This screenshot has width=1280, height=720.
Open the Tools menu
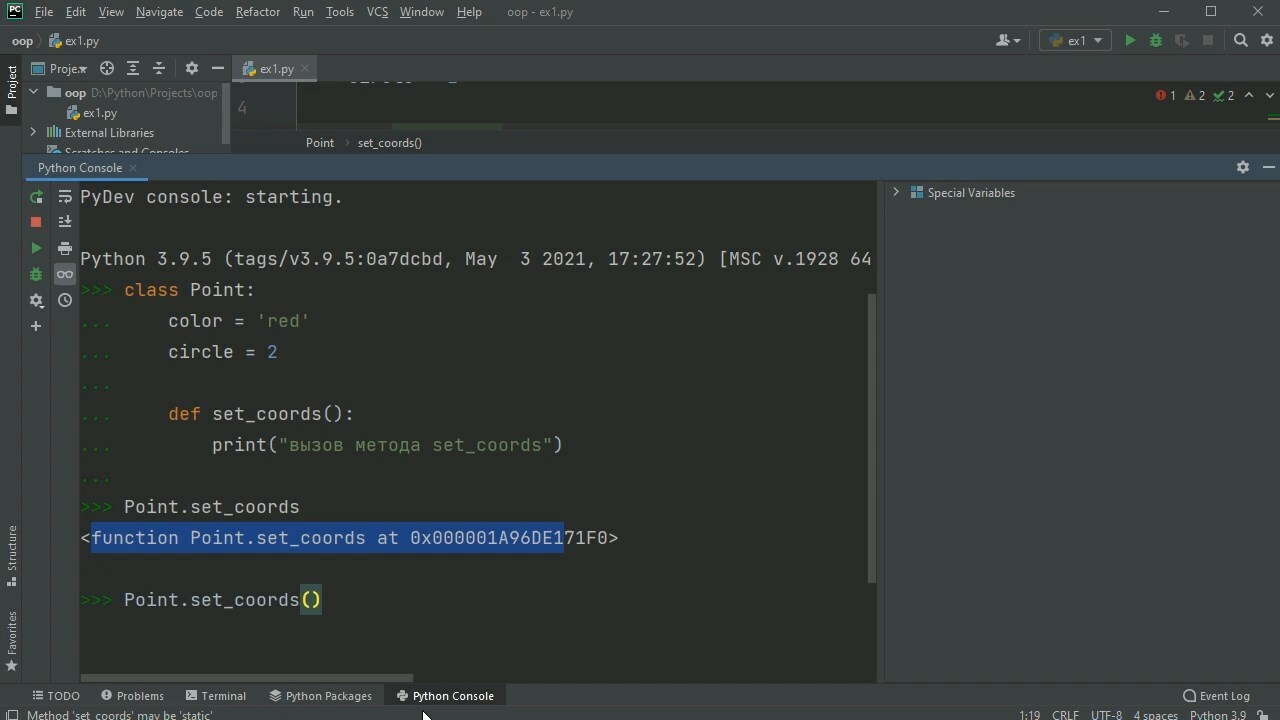(x=340, y=12)
